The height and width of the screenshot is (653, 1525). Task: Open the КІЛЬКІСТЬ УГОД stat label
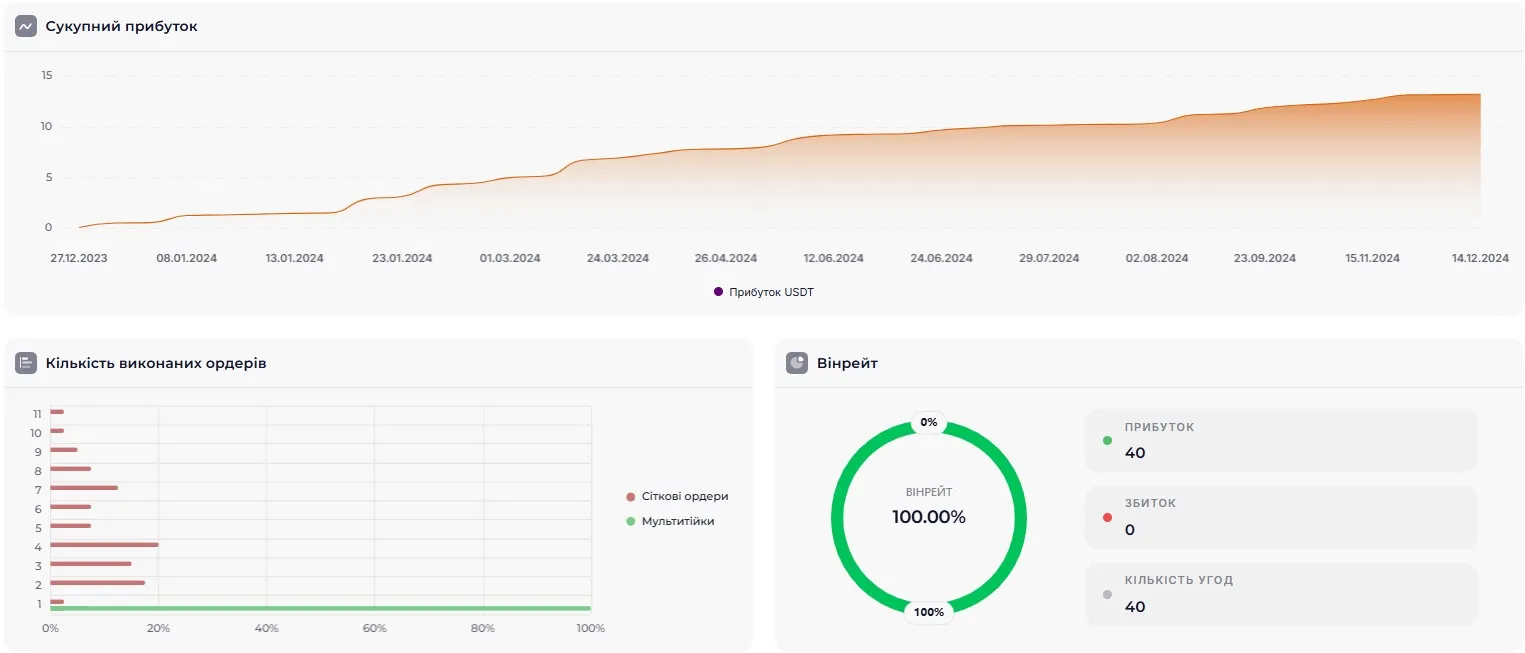pyautogui.click(x=1178, y=581)
